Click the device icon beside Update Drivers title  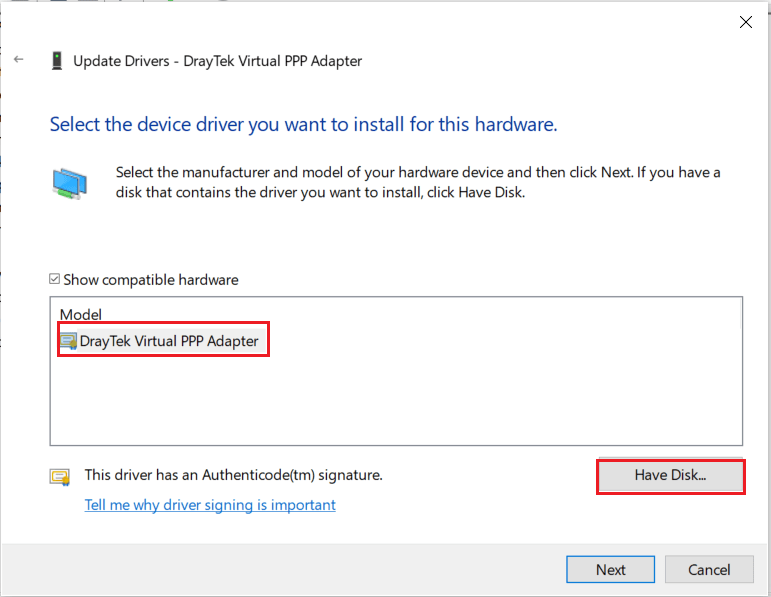pyautogui.click(x=57, y=61)
